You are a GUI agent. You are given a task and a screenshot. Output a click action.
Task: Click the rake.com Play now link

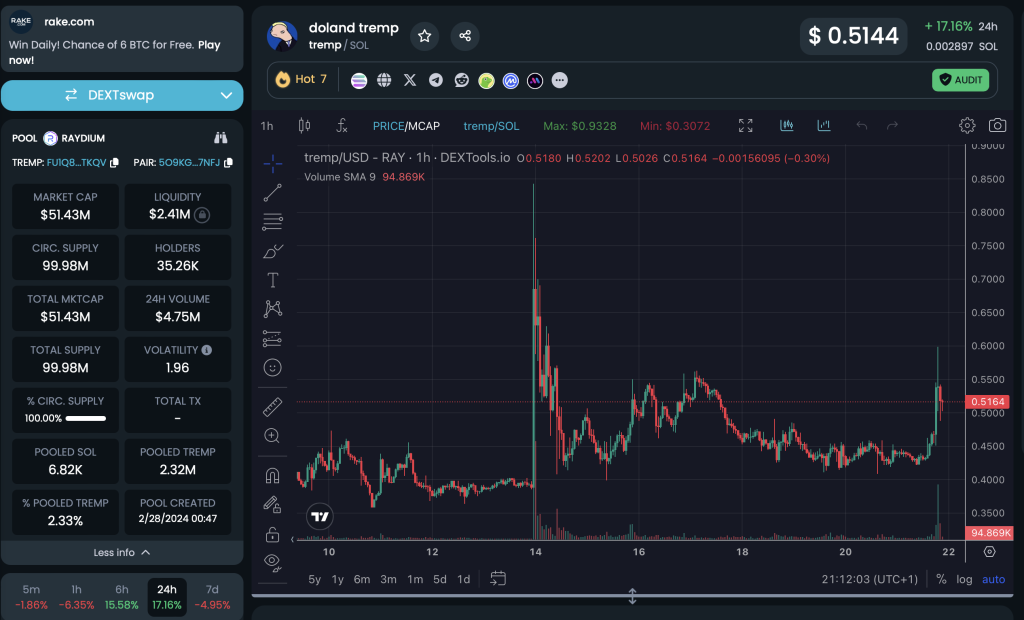click(x=115, y=52)
